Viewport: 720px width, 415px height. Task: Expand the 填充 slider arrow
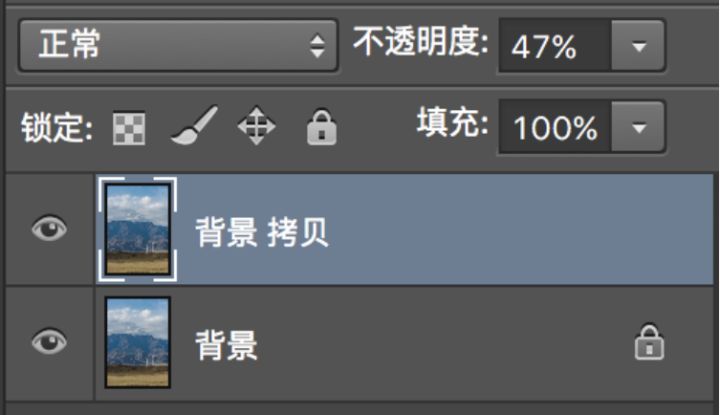tap(639, 127)
